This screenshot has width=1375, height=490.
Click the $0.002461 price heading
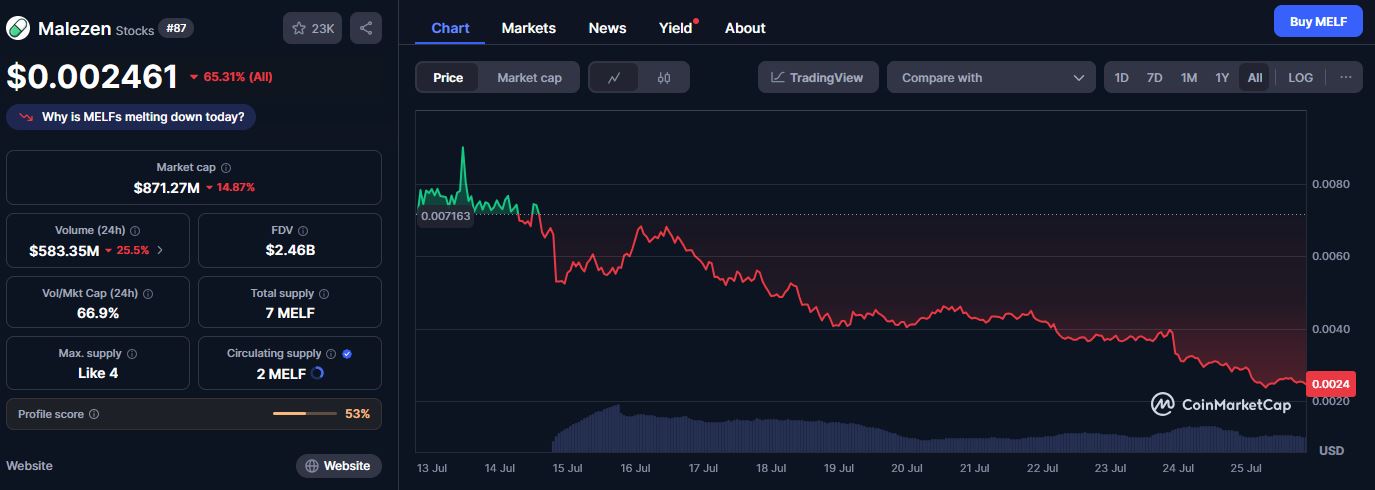tap(92, 76)
